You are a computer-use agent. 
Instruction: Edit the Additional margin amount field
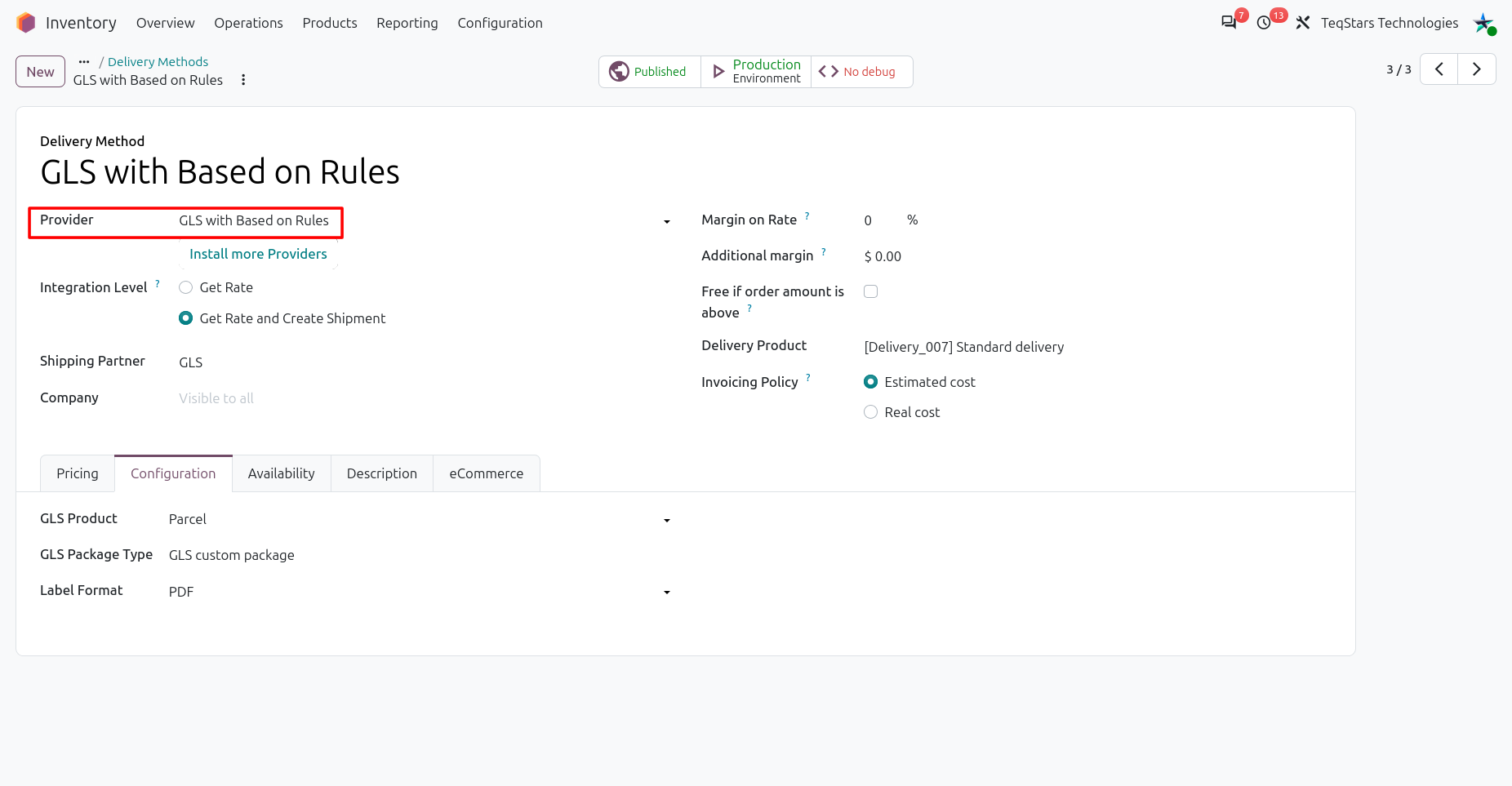1097,256
